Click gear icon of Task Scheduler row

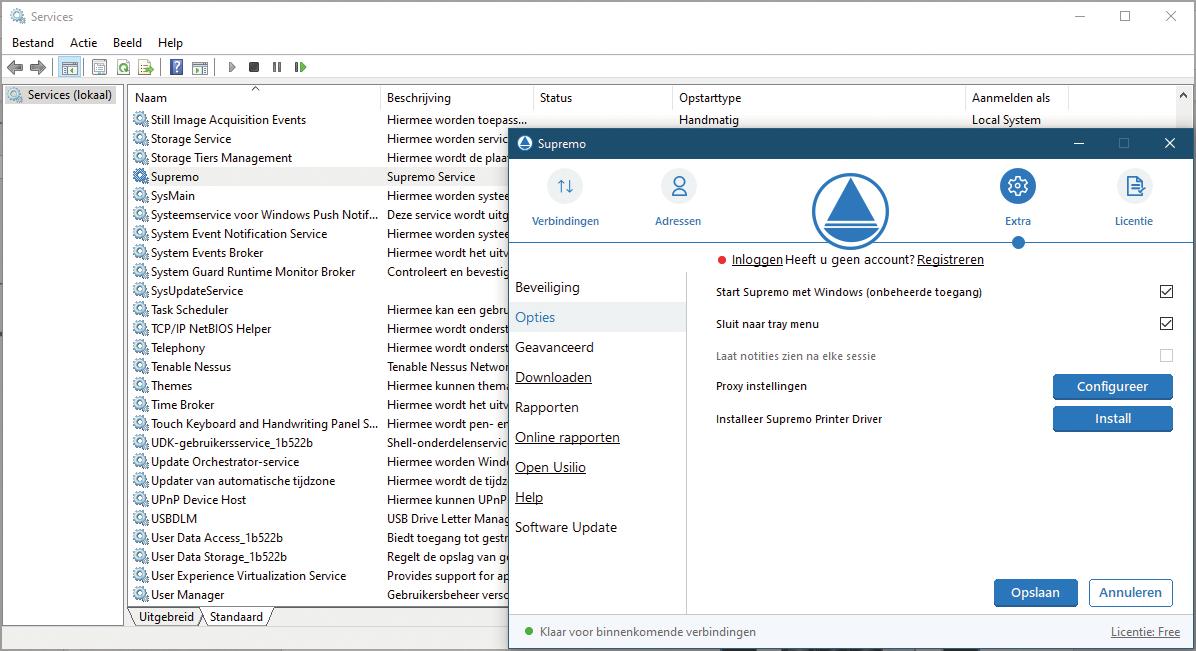[x=140, y=309]
